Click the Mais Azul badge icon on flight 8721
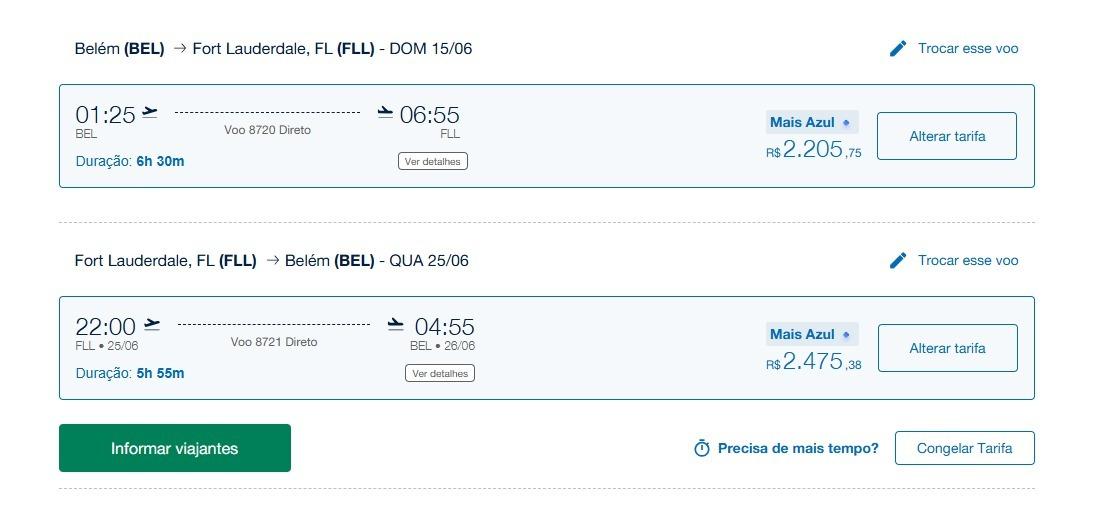This screenshot has height=512, width=1103. [846, 335]
